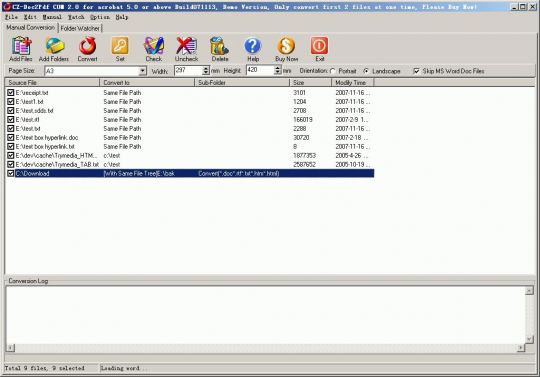Click the Delete trash icon
Screen dimensions: 540x377
219,46
